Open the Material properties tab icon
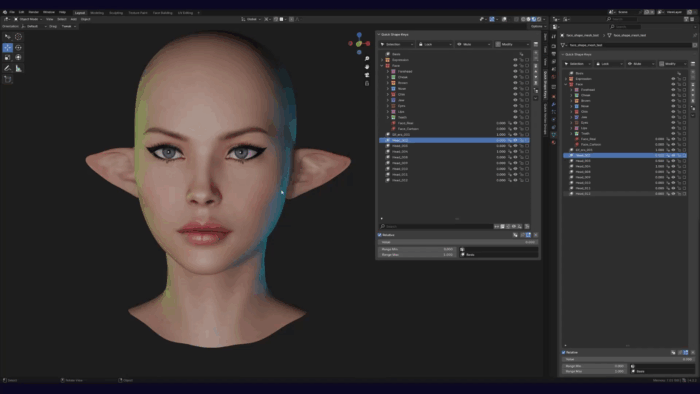Screen dimensions: 700x394 coord(554,142)
